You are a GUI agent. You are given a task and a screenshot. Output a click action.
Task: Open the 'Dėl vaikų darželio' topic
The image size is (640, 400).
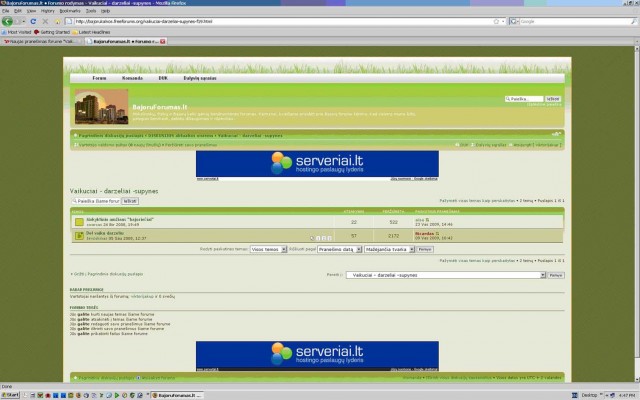tap(104, 233)
